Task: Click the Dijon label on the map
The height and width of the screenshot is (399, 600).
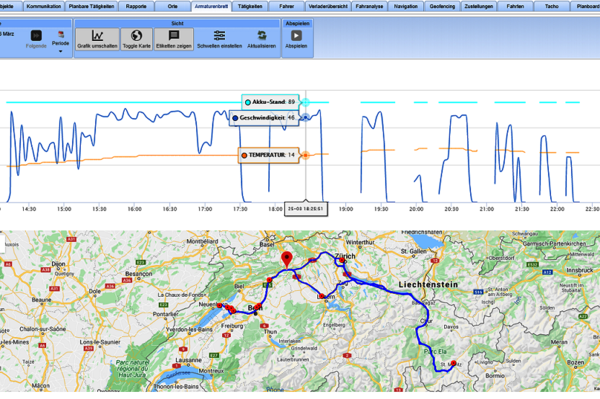Action: pos(59,264)
